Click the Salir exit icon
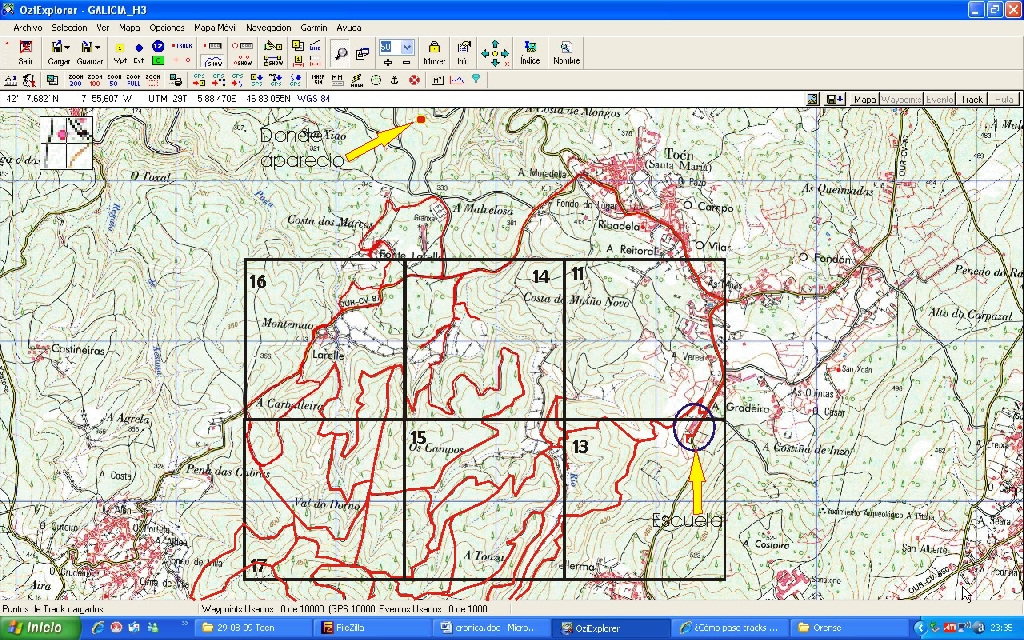Image resolution: width=1024 pixels, height=640 pixels. pos(25,52)
